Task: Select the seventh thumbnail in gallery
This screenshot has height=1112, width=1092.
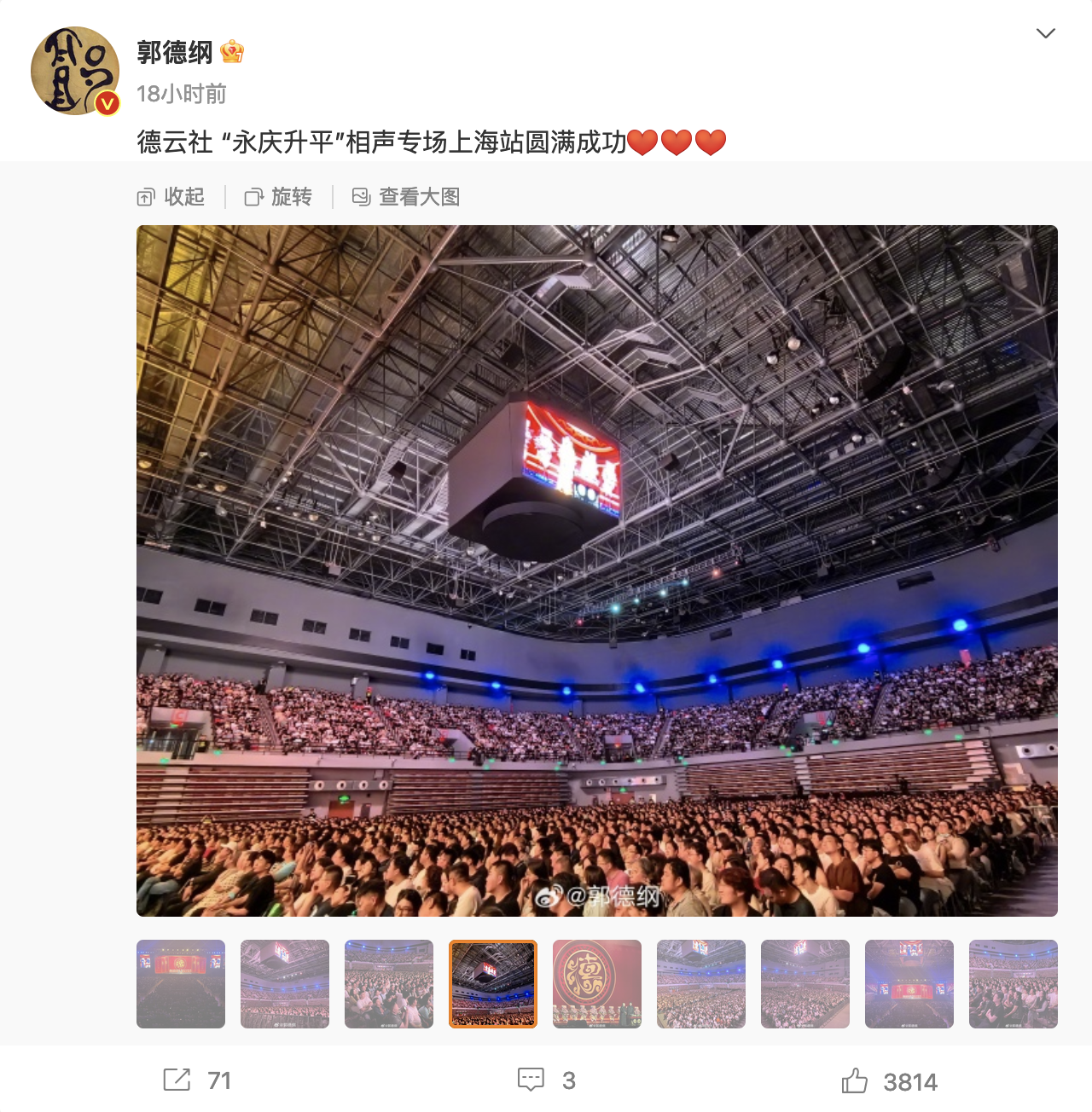Action: [805, 984]
